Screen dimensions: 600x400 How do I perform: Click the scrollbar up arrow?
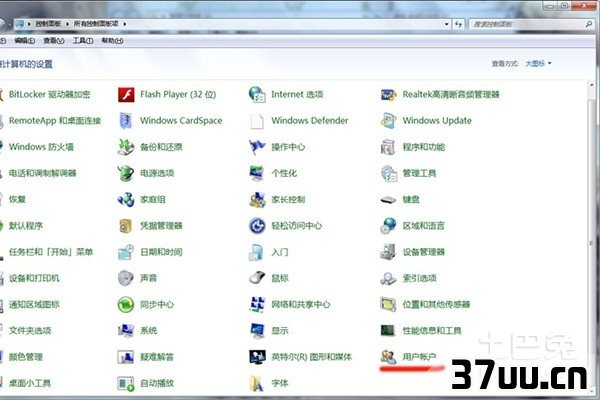591,85
